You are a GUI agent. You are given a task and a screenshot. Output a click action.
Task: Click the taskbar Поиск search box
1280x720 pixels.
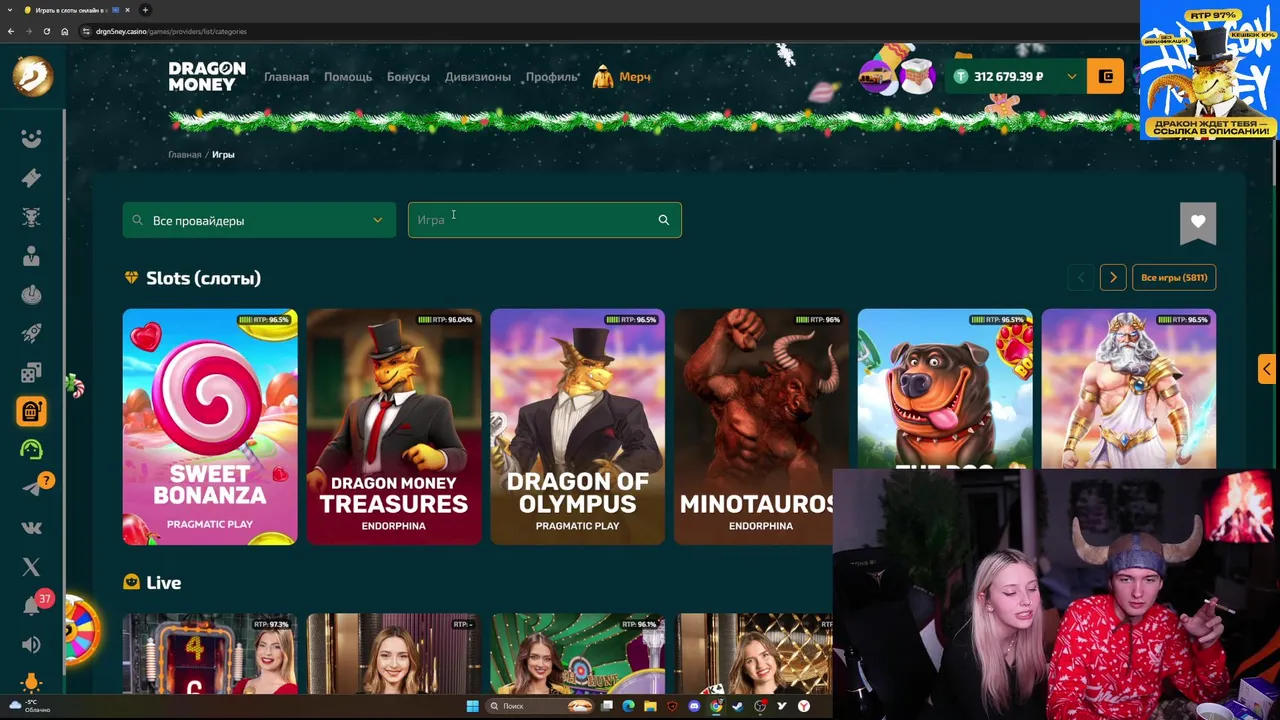[539, 706]
